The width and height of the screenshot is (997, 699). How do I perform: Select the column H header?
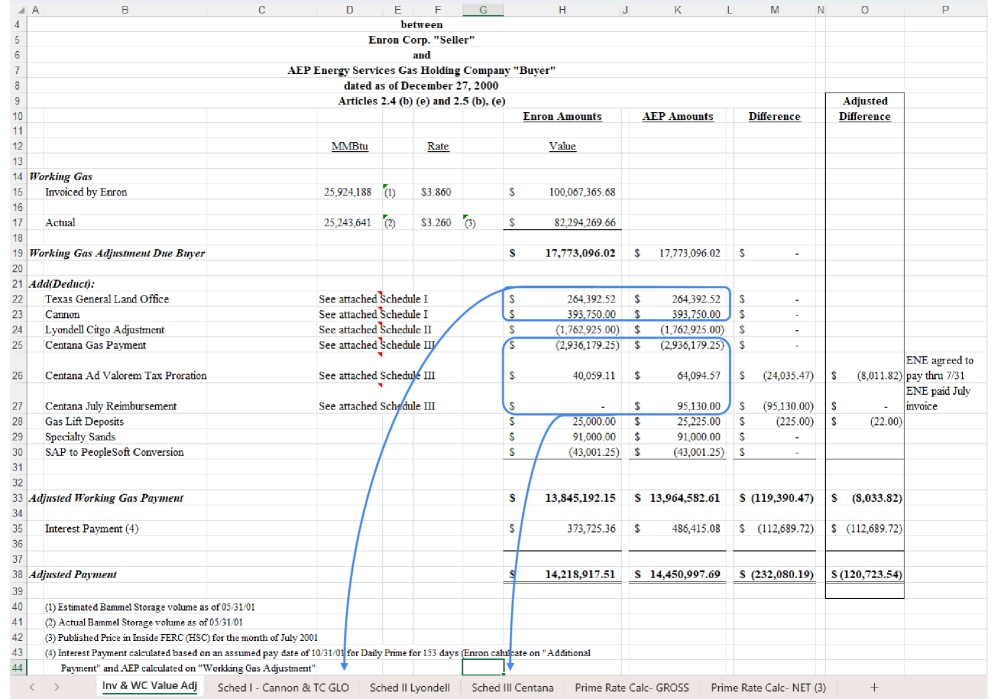pyautogui.click(x=562, y=9)
